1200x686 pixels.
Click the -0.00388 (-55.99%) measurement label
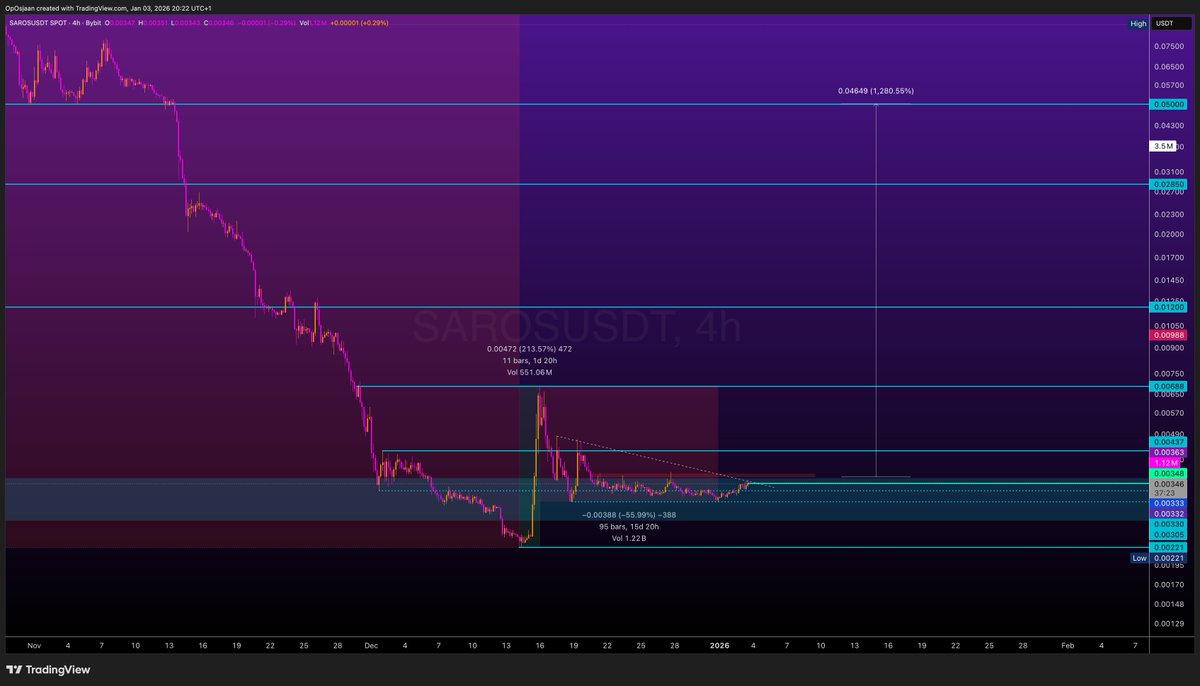pyautogui.click(x=628, y=515)
